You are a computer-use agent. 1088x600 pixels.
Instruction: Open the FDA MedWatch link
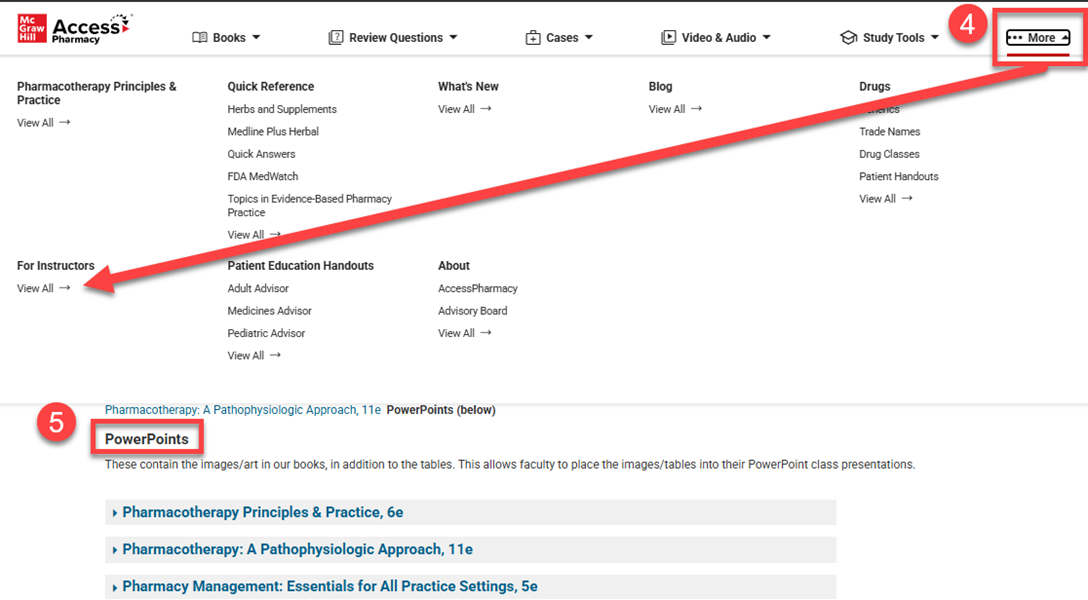click(x=261, y=176)
